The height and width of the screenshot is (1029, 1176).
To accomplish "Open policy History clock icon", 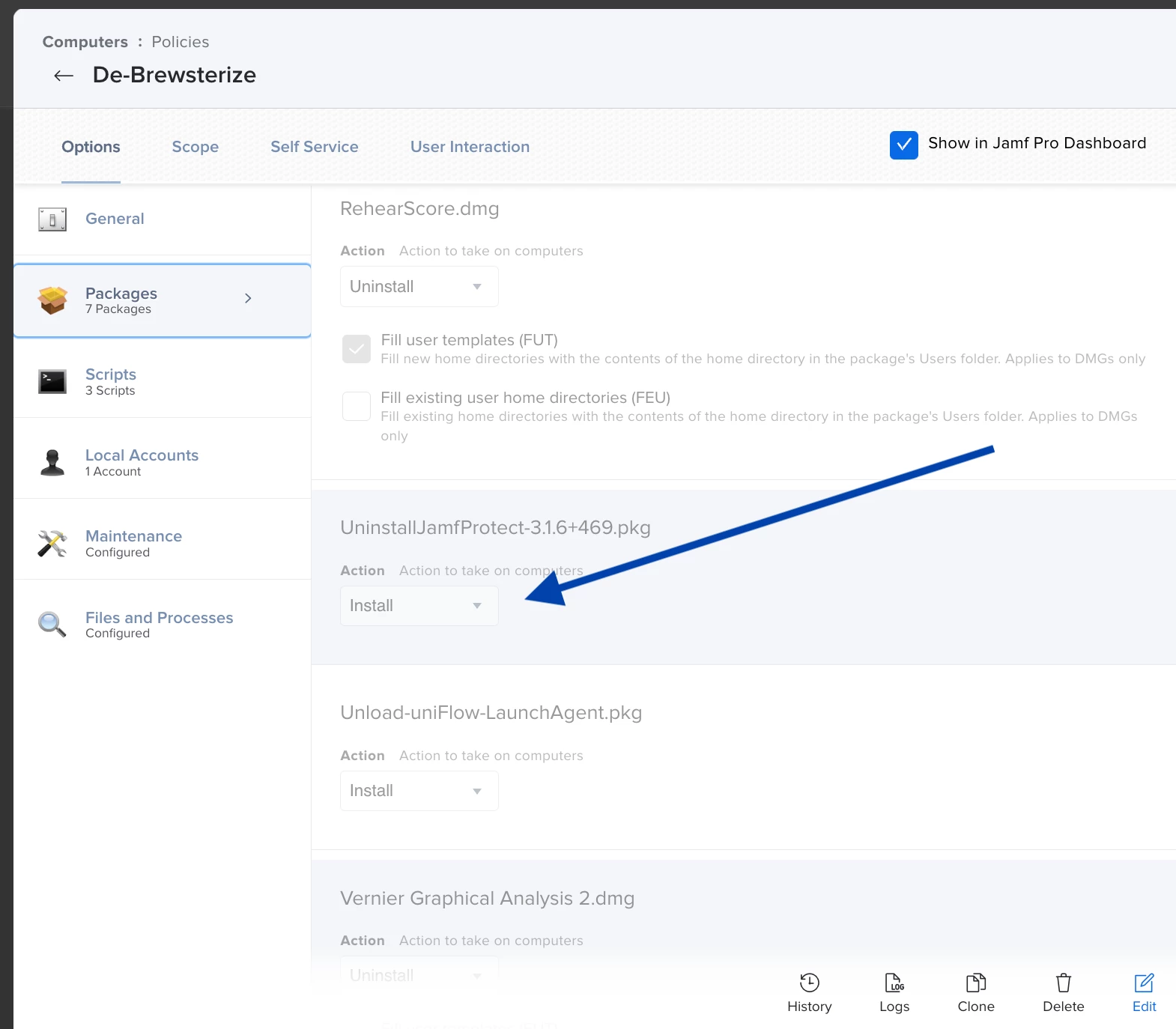I will 810,983.
